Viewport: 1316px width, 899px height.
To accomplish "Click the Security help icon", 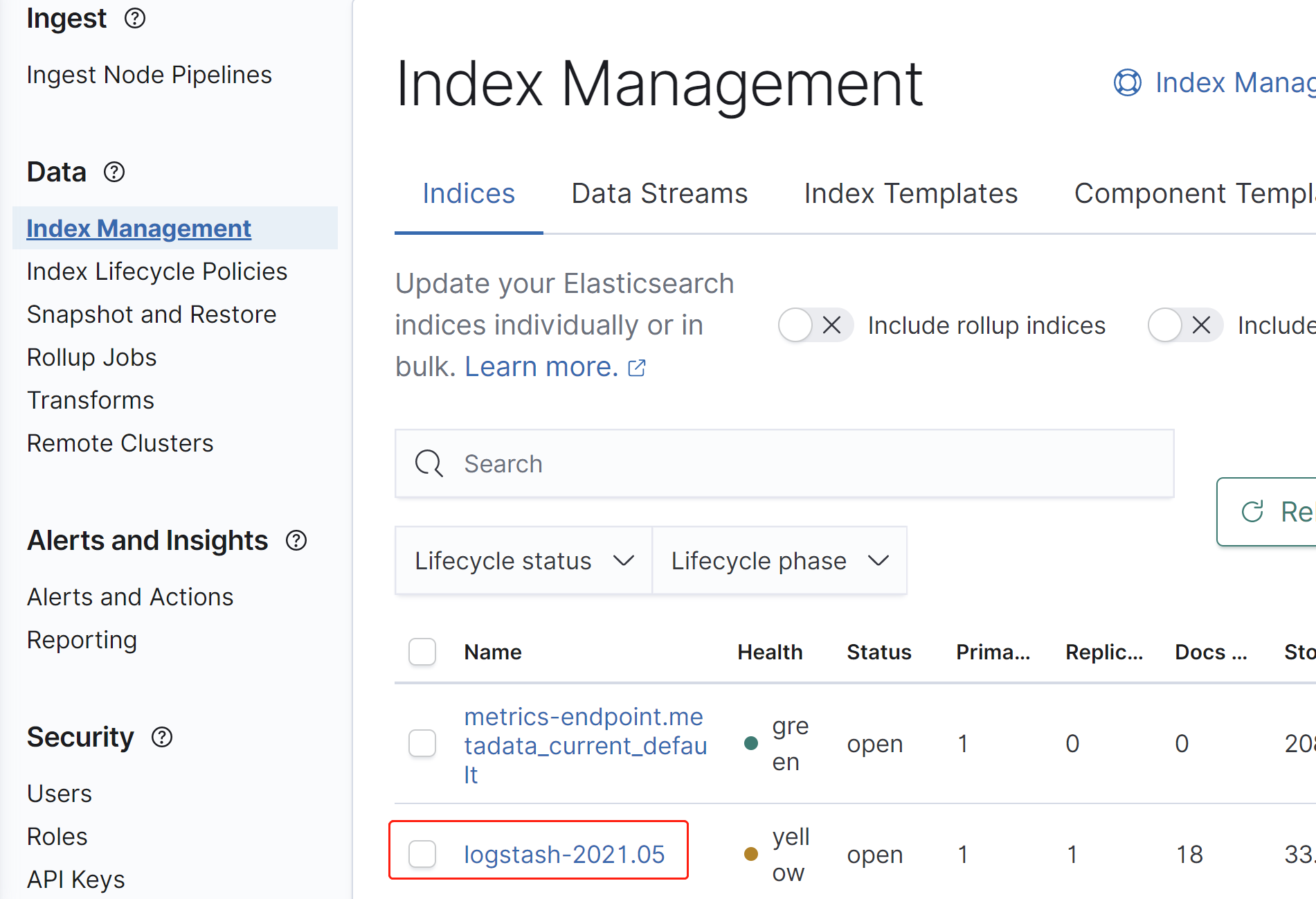I will pyautogui.click(x=162, y=738).
